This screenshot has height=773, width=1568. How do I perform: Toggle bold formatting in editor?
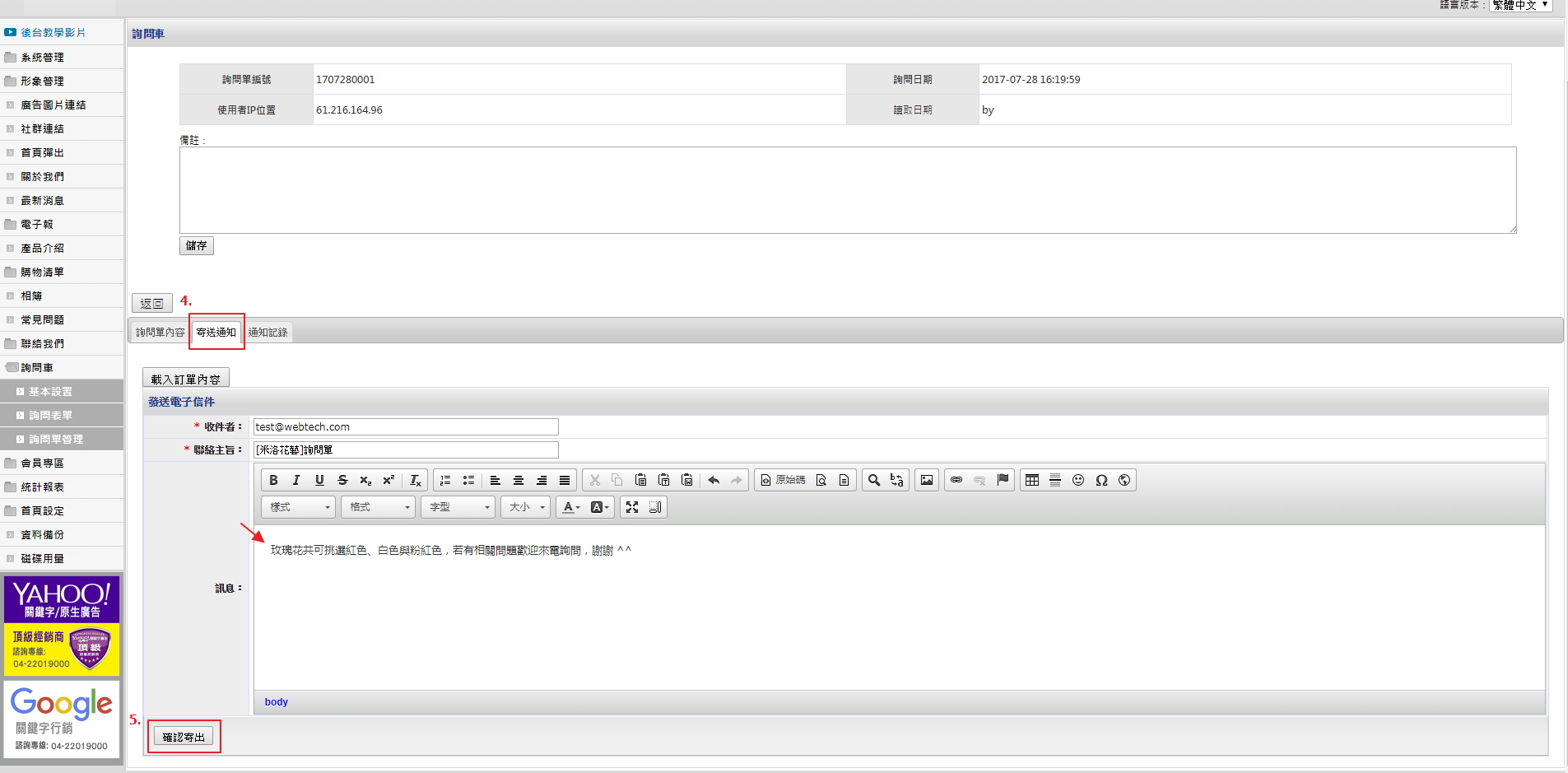[x=273, y=480]
